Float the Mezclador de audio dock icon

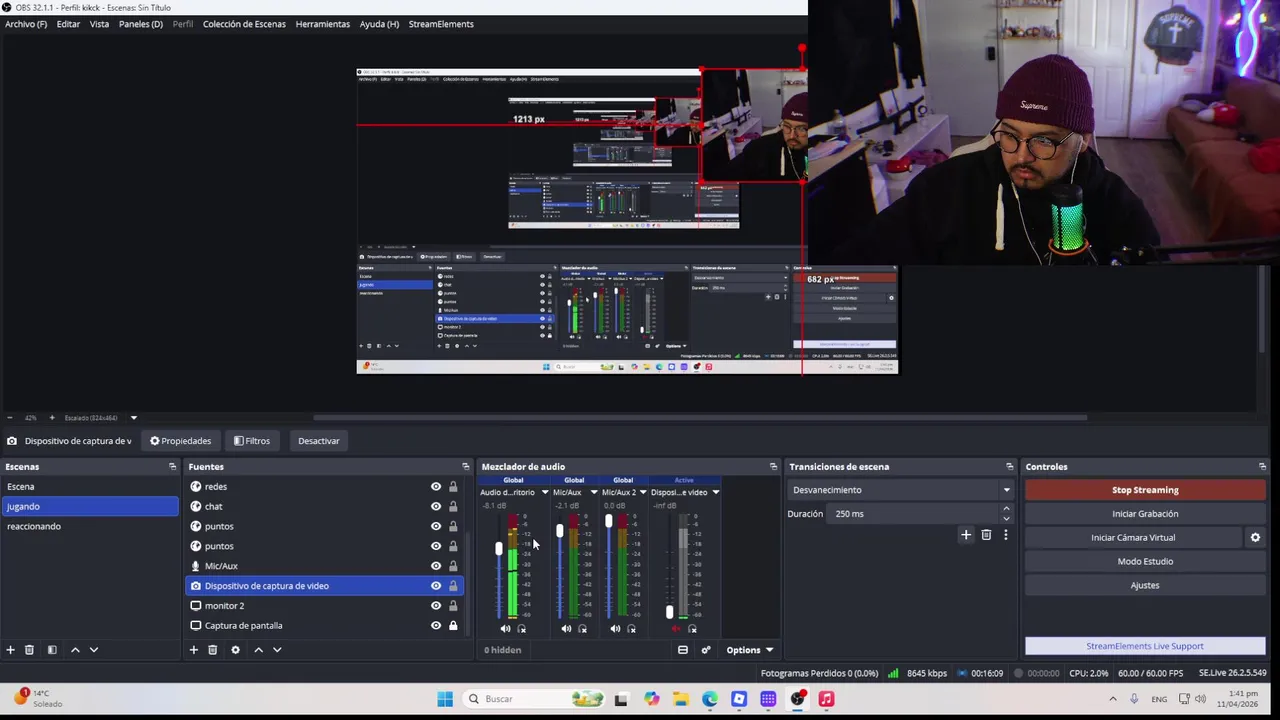click(x=773, y=467)
